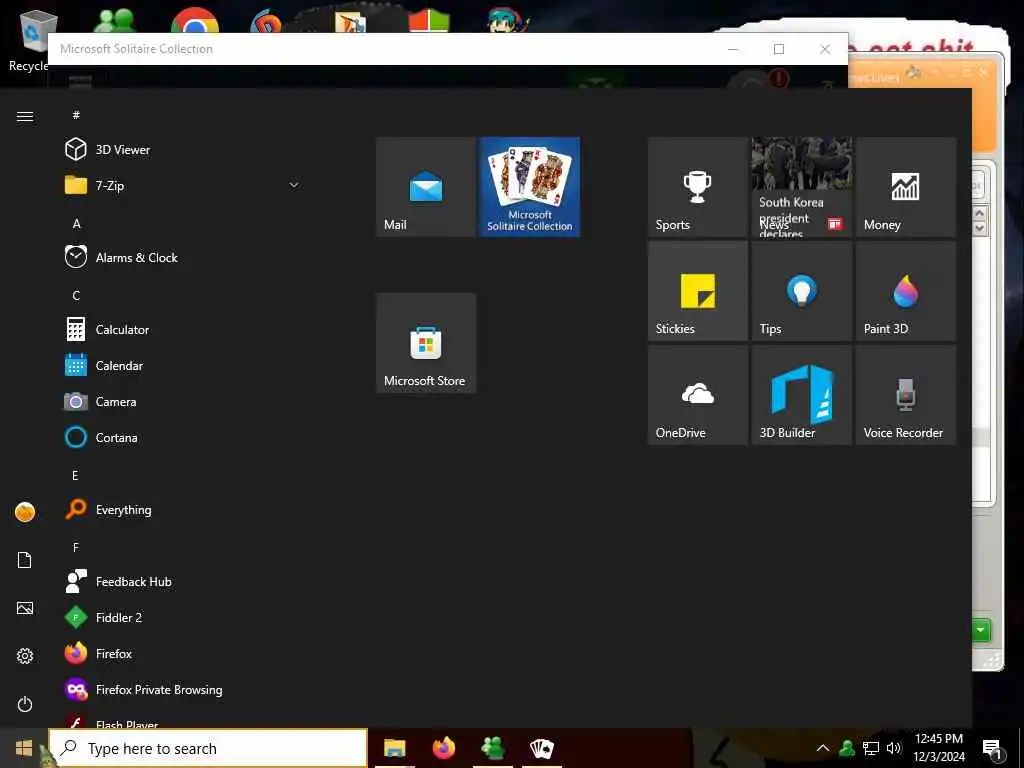
Task: Open the Stickies tile
Action: tap(697, 291)
